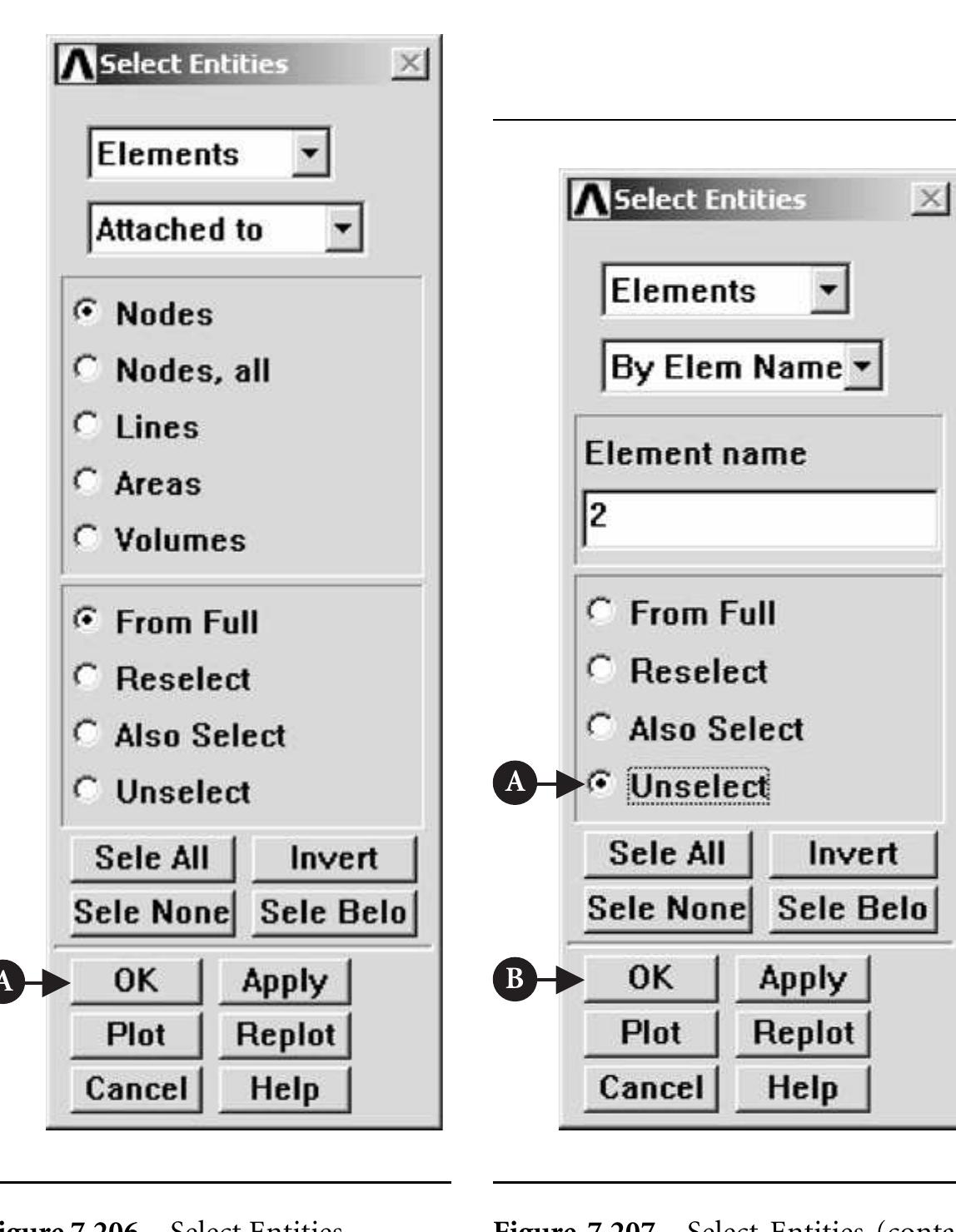956x1232 pixels.
Task: Close the right Select Entities dialog
Action: coord(931,200)
